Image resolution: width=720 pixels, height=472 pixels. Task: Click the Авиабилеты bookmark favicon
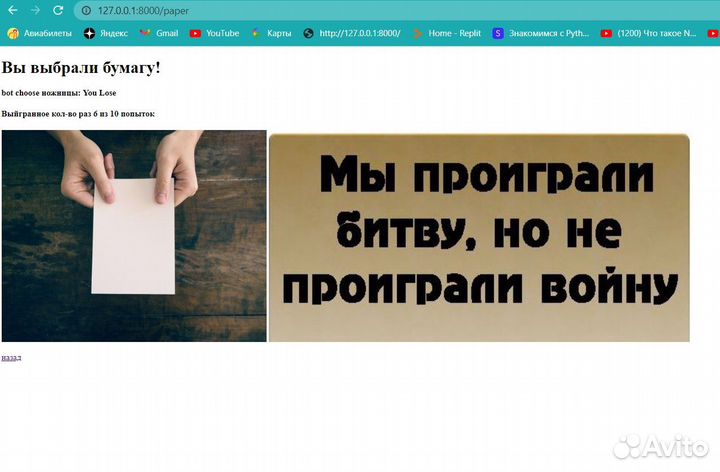(x=13, y=34)
